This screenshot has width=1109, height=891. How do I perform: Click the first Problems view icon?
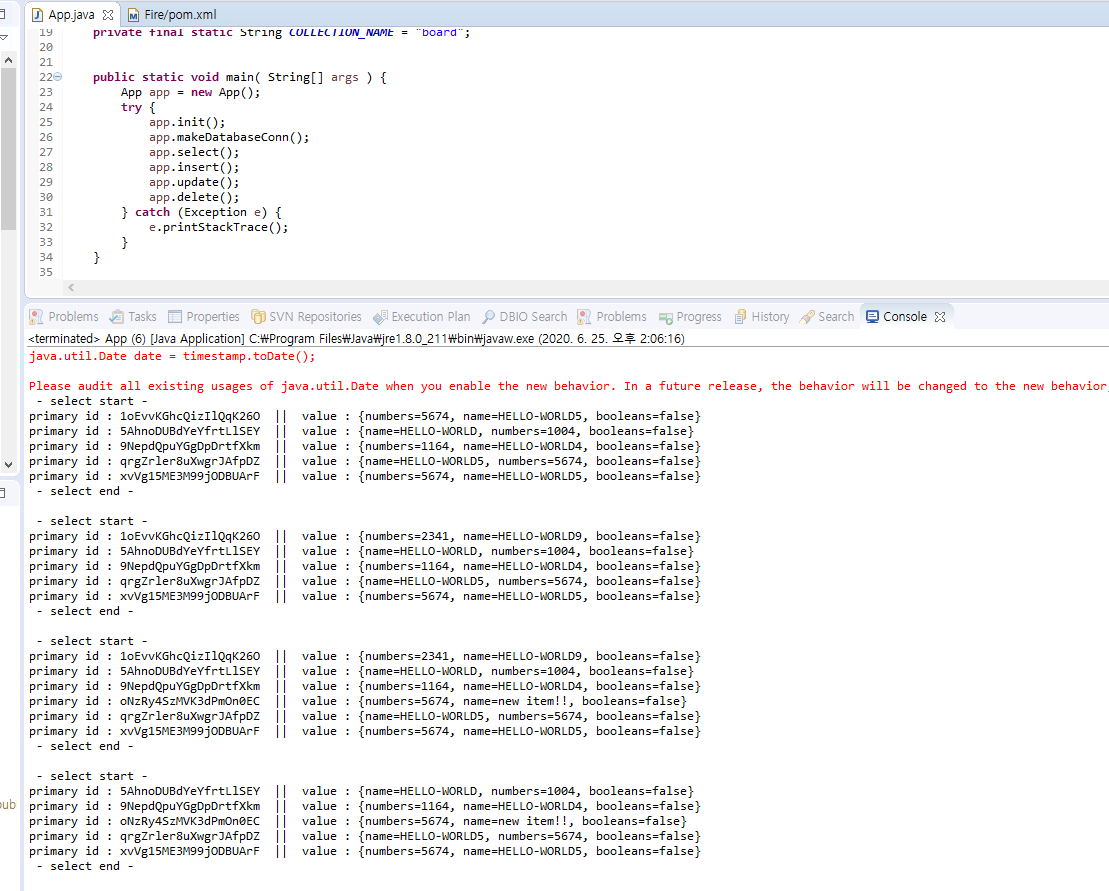pyautogui.click(x=36, y=317)
